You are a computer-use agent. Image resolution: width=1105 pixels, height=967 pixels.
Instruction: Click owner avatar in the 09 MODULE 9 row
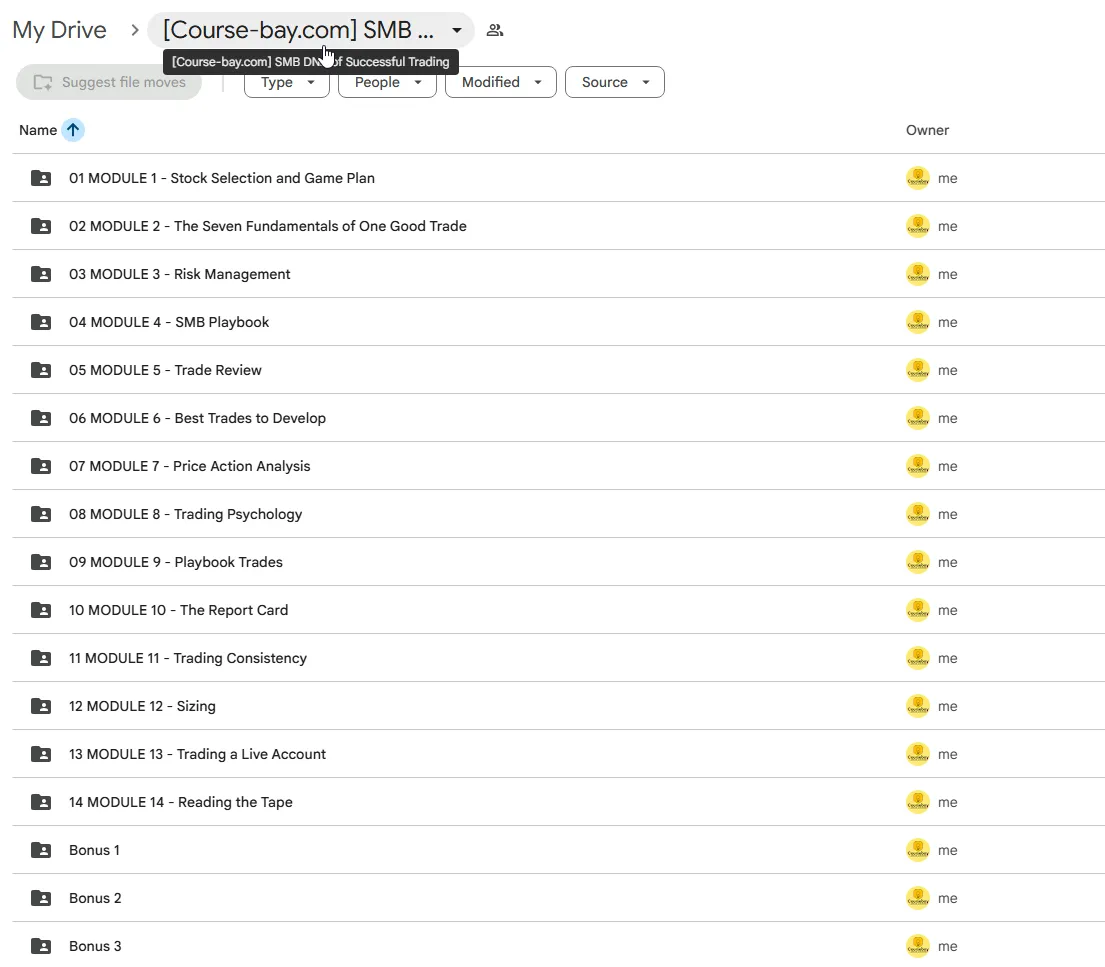point(918,562)
